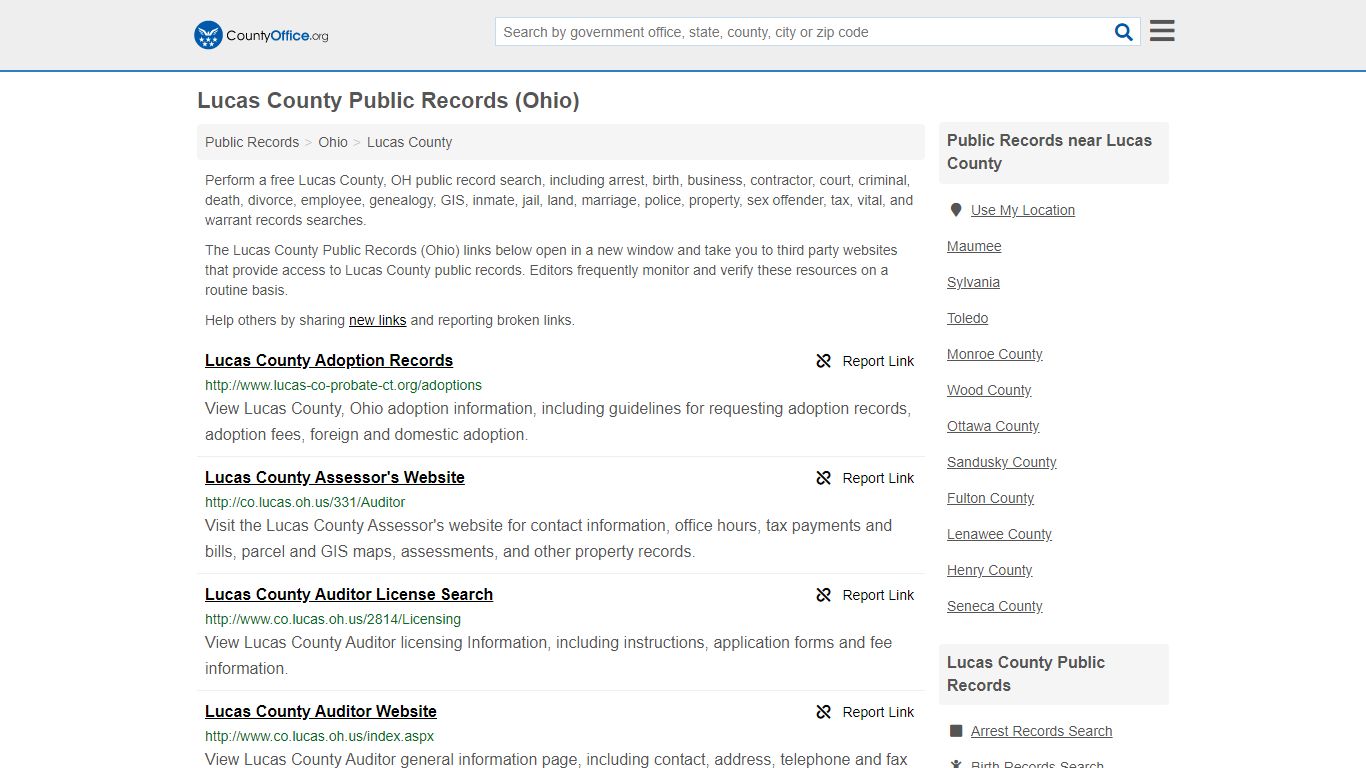The width and height of the screenshot is (1366, 768).
Task: Select Lucas County breadcrumb
Action: 409,142
